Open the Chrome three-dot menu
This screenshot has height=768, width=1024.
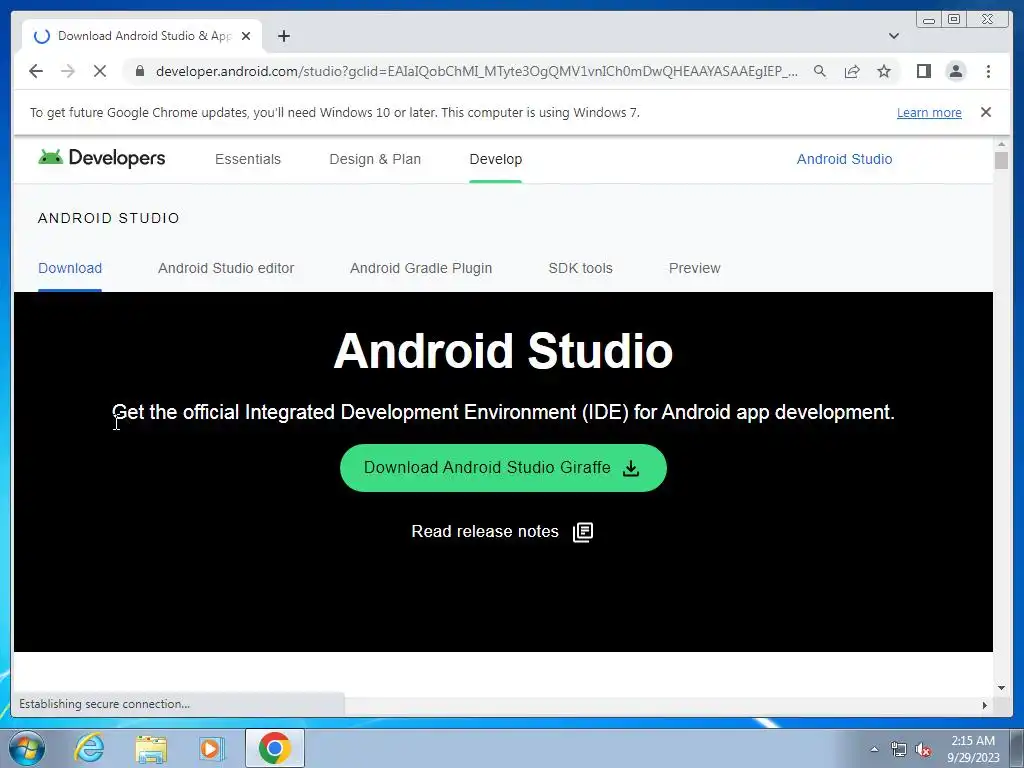click(988, 71)
